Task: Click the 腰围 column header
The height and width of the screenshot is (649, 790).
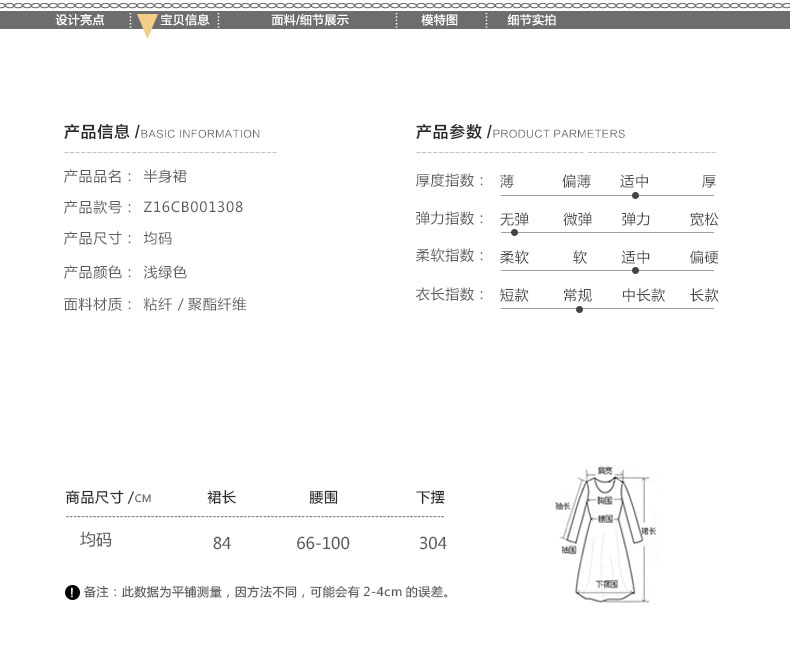Action: [x=323, y=497]
